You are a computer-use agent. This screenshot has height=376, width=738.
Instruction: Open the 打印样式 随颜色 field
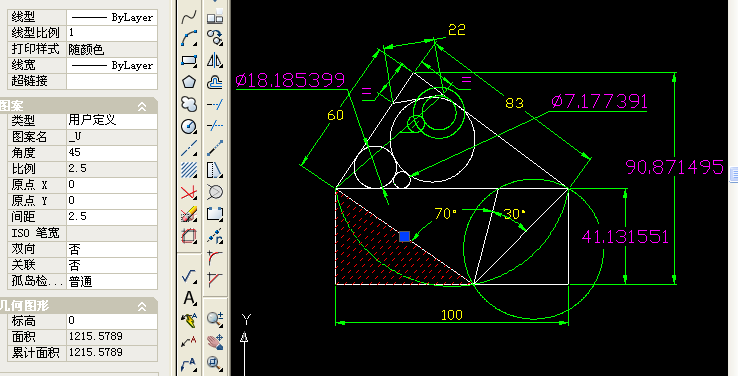112,49
